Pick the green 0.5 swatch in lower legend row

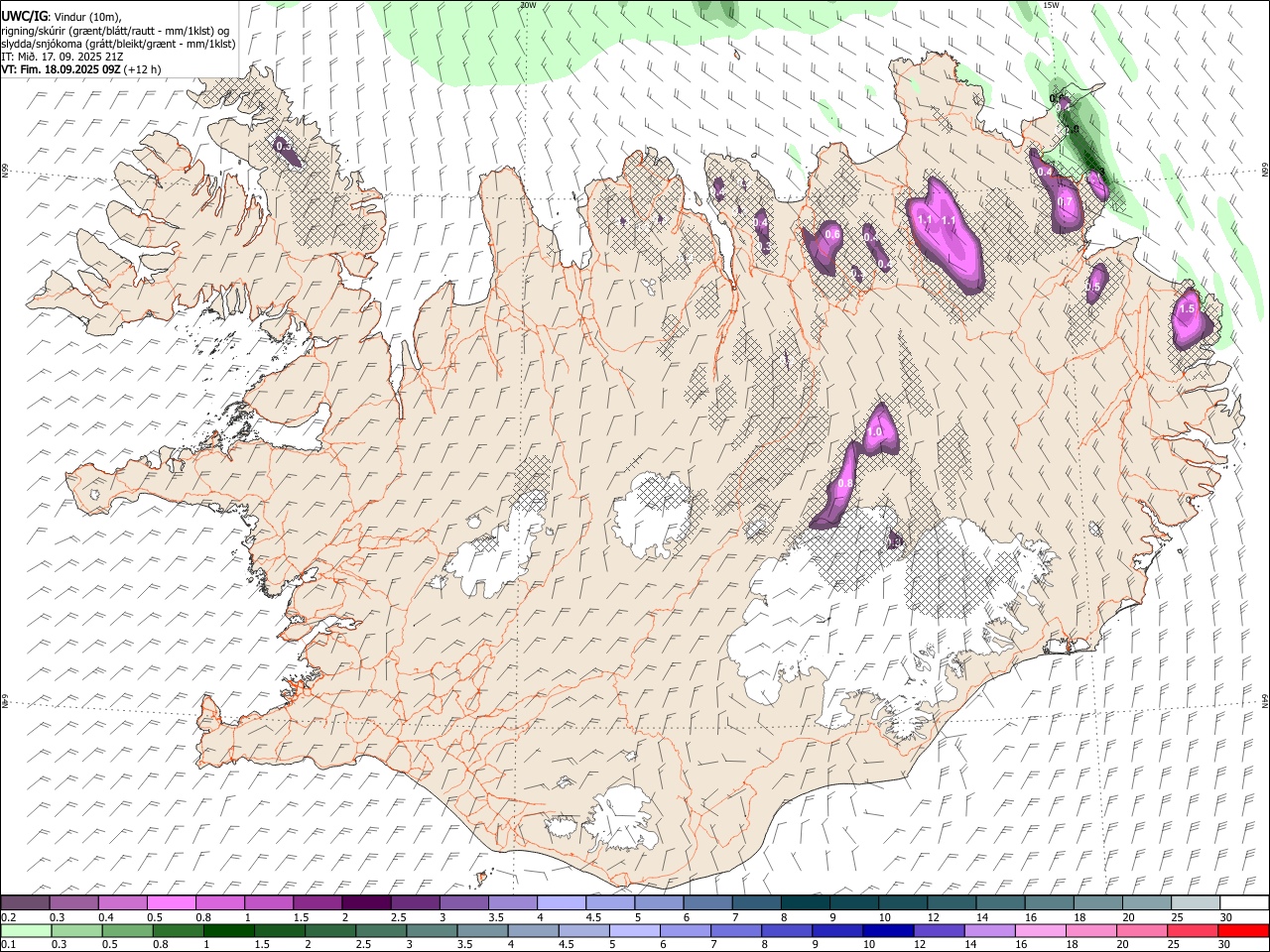point(127,931)
